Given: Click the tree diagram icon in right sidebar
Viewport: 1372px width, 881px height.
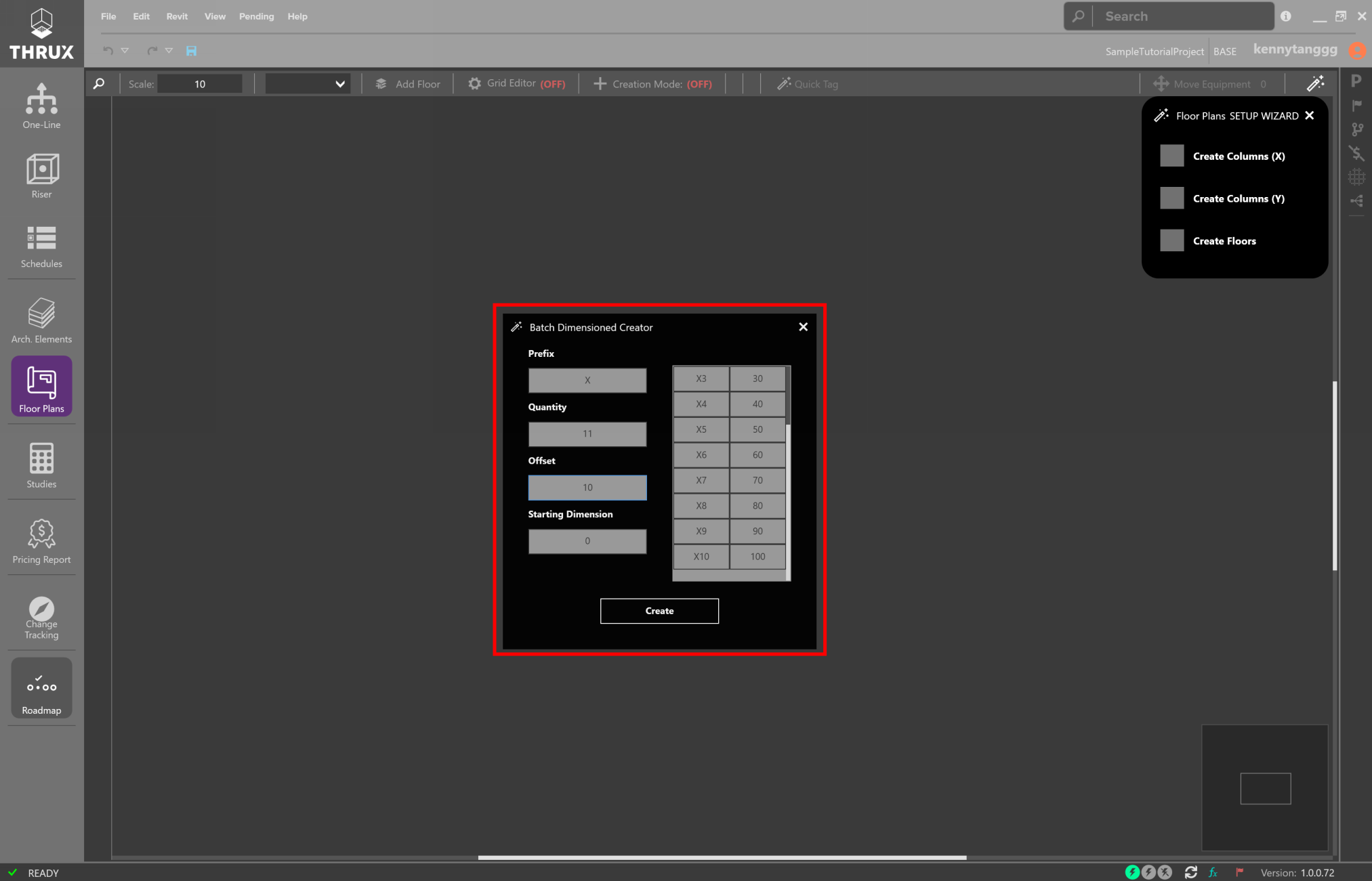Looking at the screenshot, I should [x=1356, y=201].
